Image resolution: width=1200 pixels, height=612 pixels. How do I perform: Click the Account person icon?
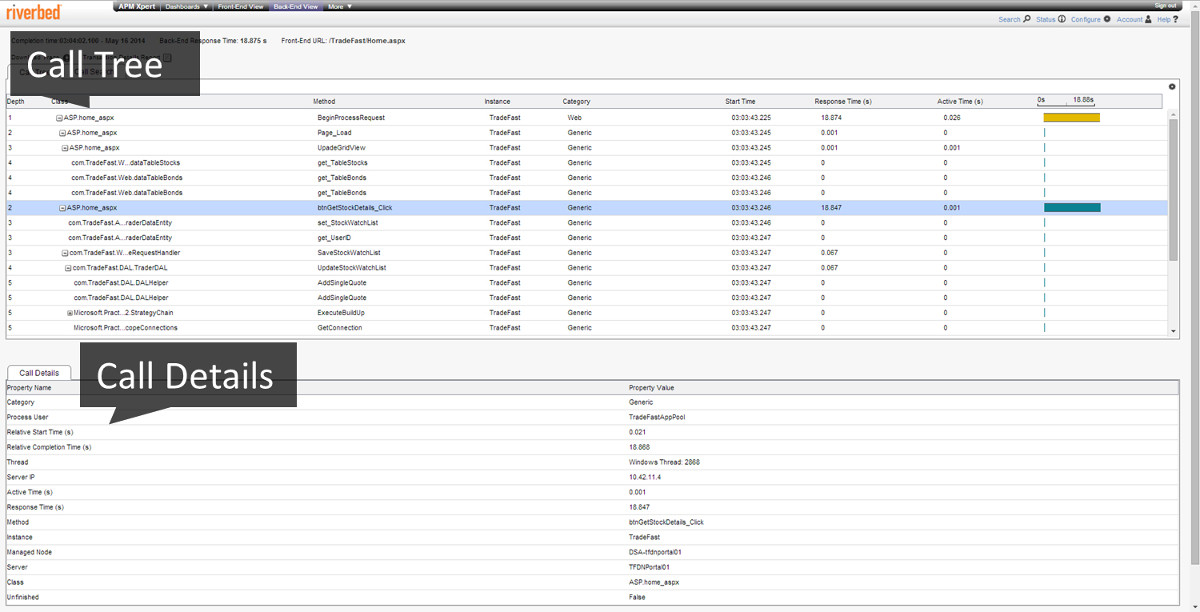(x=1148, y=19)
